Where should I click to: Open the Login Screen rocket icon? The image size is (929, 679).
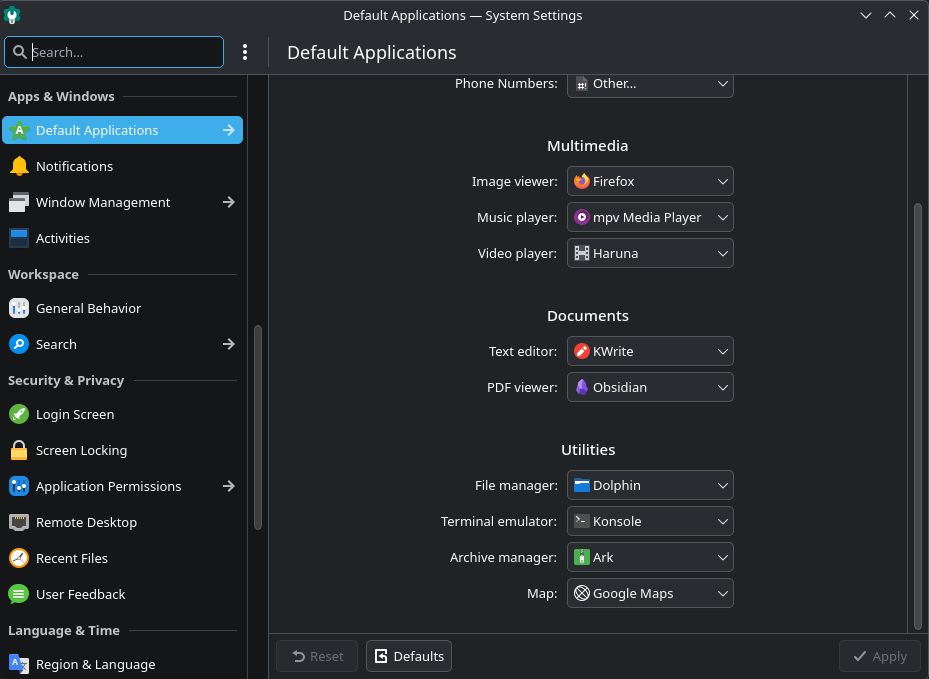[19, 414]
